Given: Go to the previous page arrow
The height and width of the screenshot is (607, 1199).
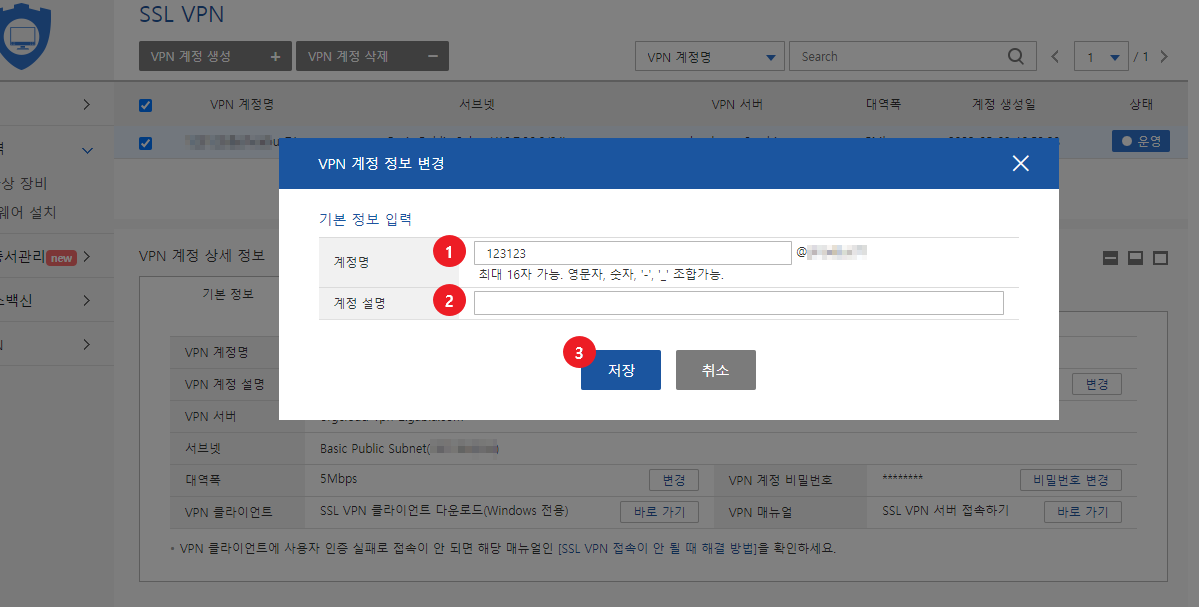Looking at the screenshot, I should tap(1055, 57).
